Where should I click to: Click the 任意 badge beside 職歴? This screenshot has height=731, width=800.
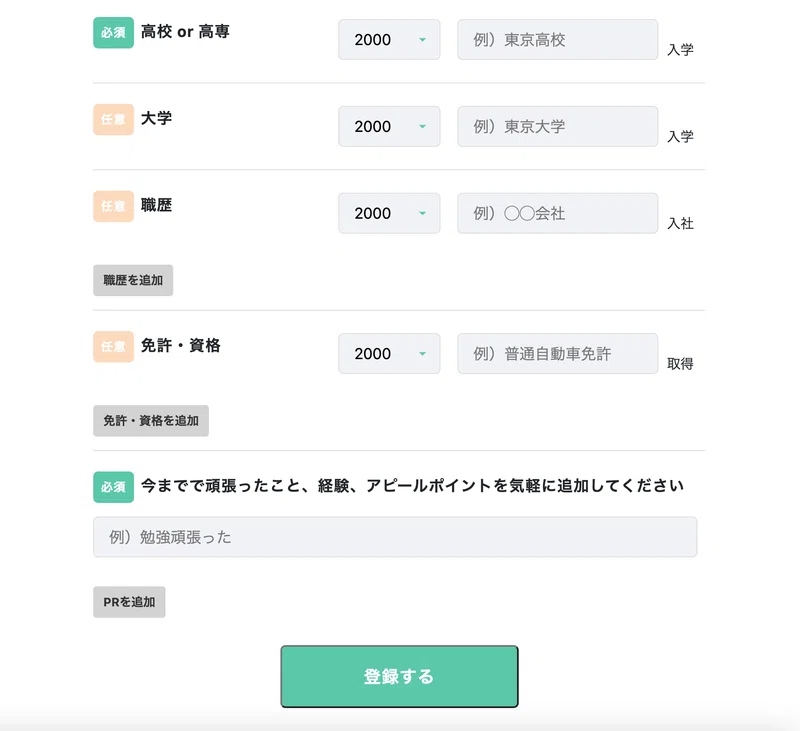(113, 206)
